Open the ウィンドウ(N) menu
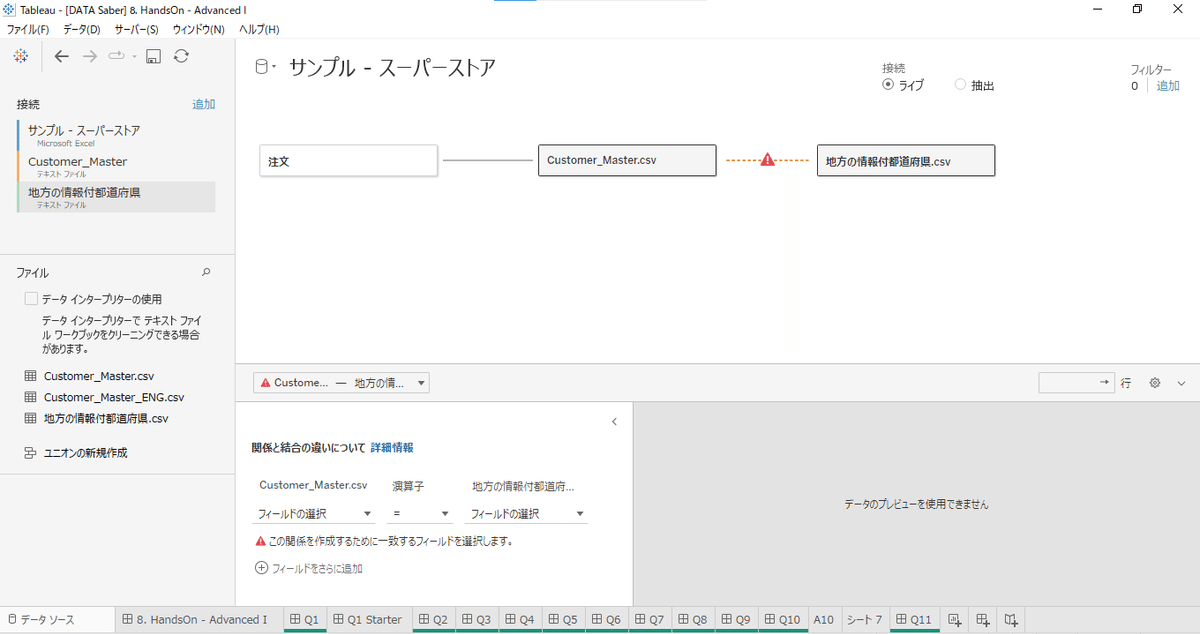Image resolution: width=1200 pixels, height=634 pixels. pyautogui.click(x=198, y=29)
